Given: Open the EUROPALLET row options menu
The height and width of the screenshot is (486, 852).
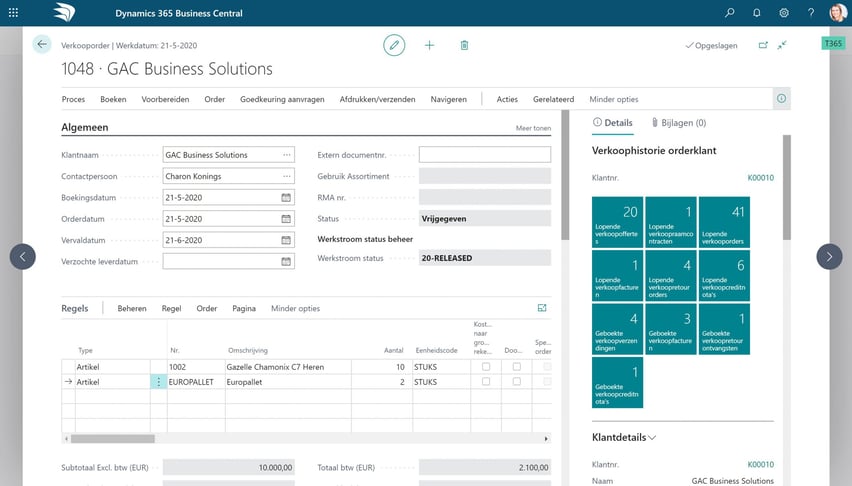Looking at the screenshot, I should pyautogui.click(x=159, y=382).
